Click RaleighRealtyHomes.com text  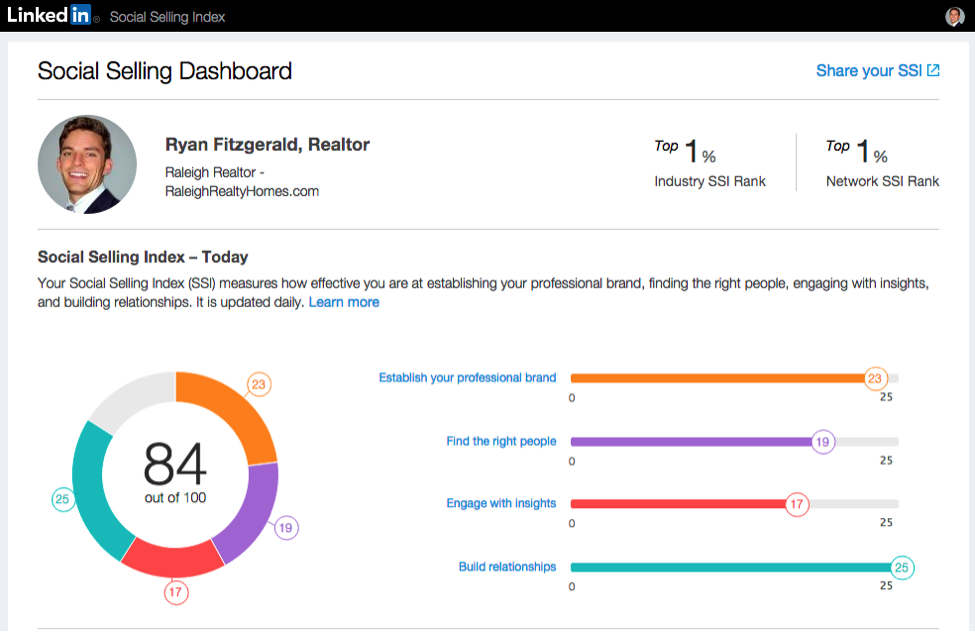coord(242,192)
